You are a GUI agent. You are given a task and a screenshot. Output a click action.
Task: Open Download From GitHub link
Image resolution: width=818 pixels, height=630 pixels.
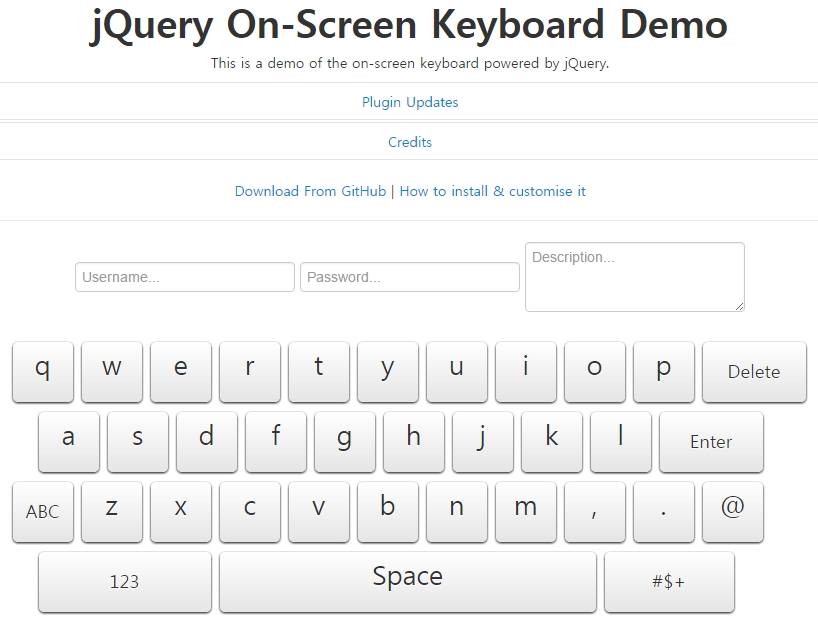pyautogui.click(x=310, y=191)
